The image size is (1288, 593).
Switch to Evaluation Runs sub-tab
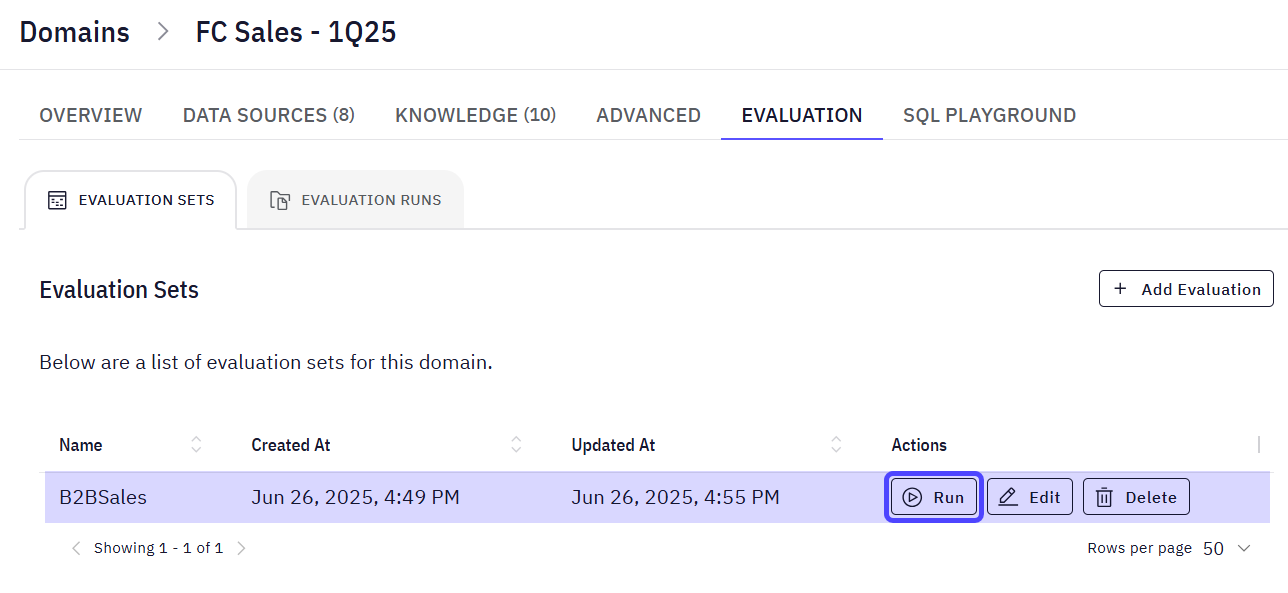tap(355, 200)
